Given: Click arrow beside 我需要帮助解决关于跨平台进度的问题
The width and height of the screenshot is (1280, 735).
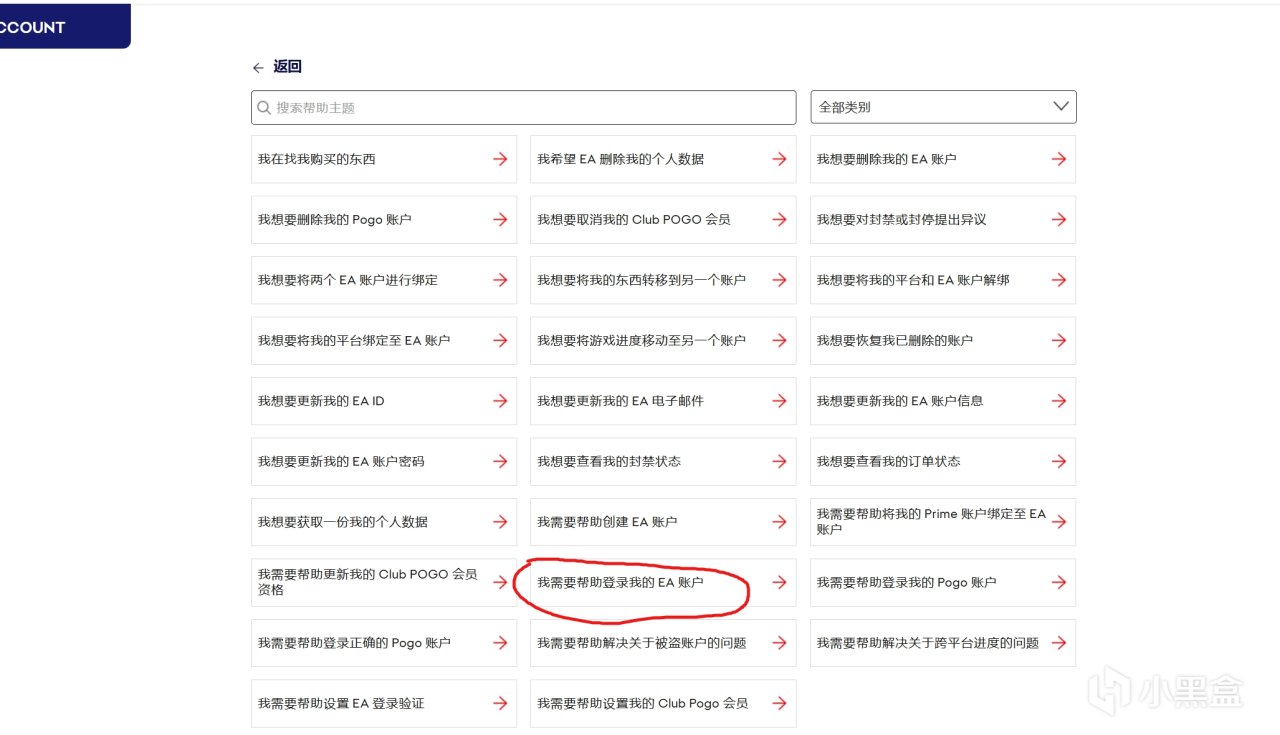Looking at the screenshot, I should point(1058,643).
